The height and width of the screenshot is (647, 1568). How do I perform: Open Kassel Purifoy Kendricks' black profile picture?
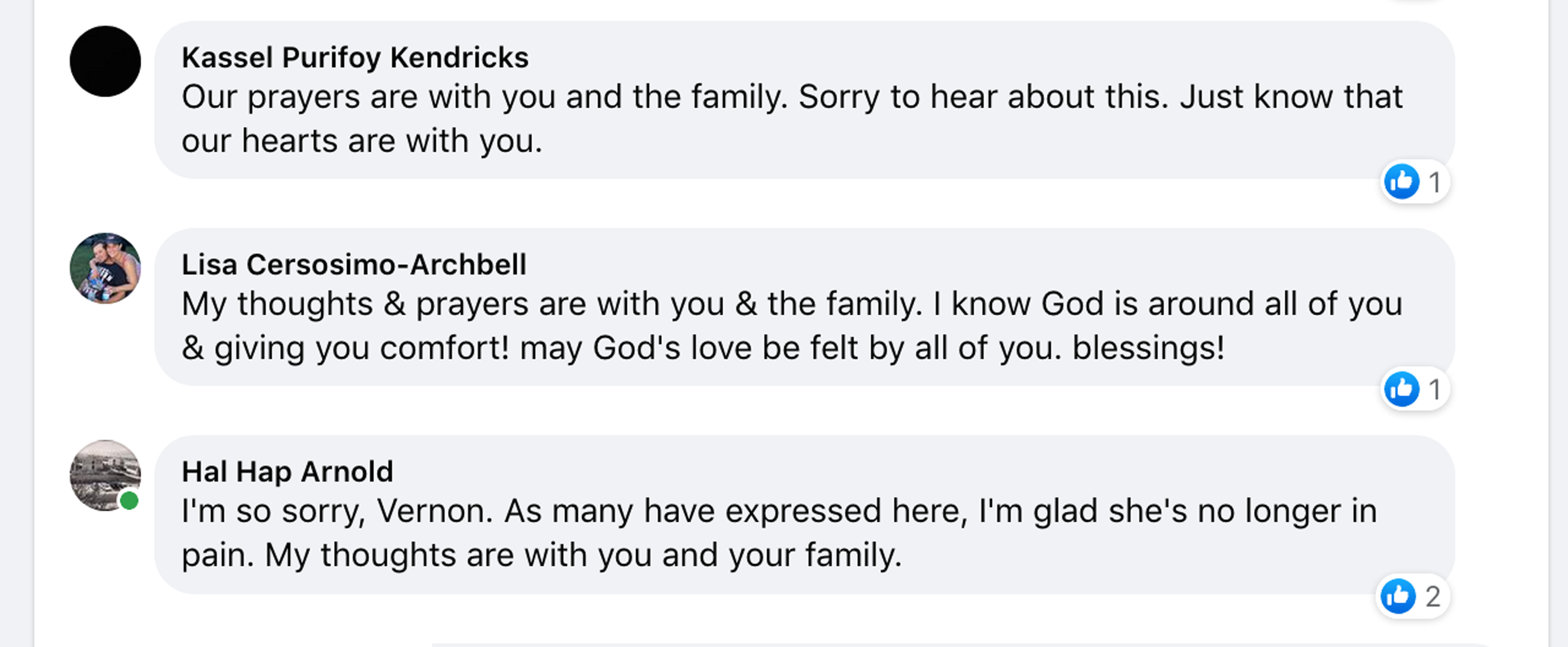tap(105, 61)
